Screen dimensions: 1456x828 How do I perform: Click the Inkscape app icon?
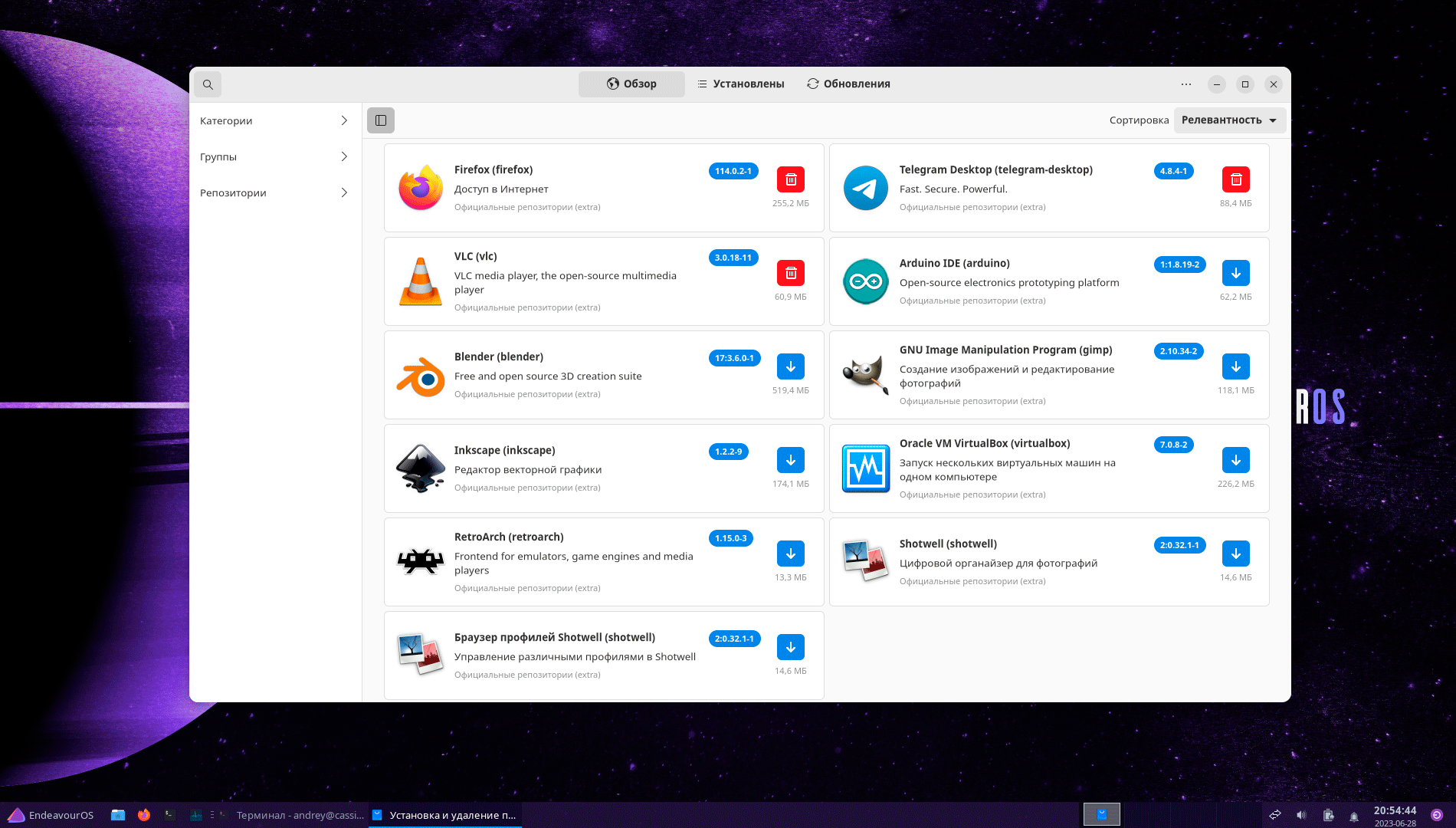(421, 468)
